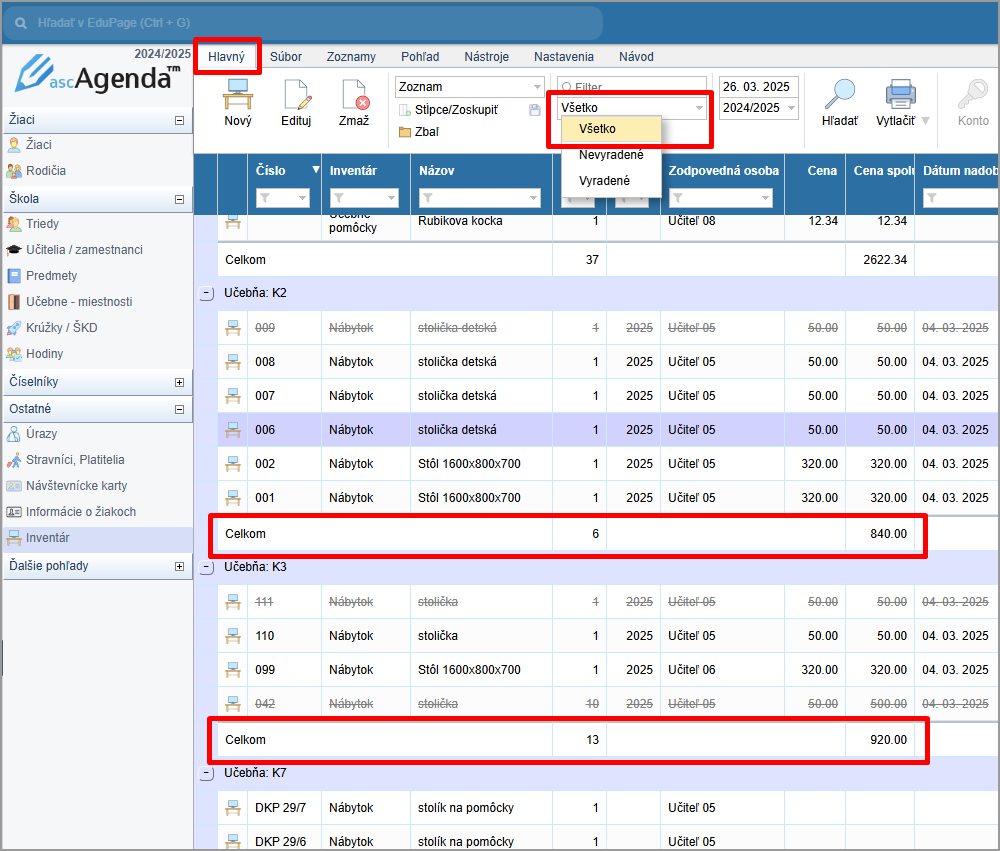Select Nevyradené from the filter list
Viewport: 1000px width, 851px height.
(x=611, y=155)
